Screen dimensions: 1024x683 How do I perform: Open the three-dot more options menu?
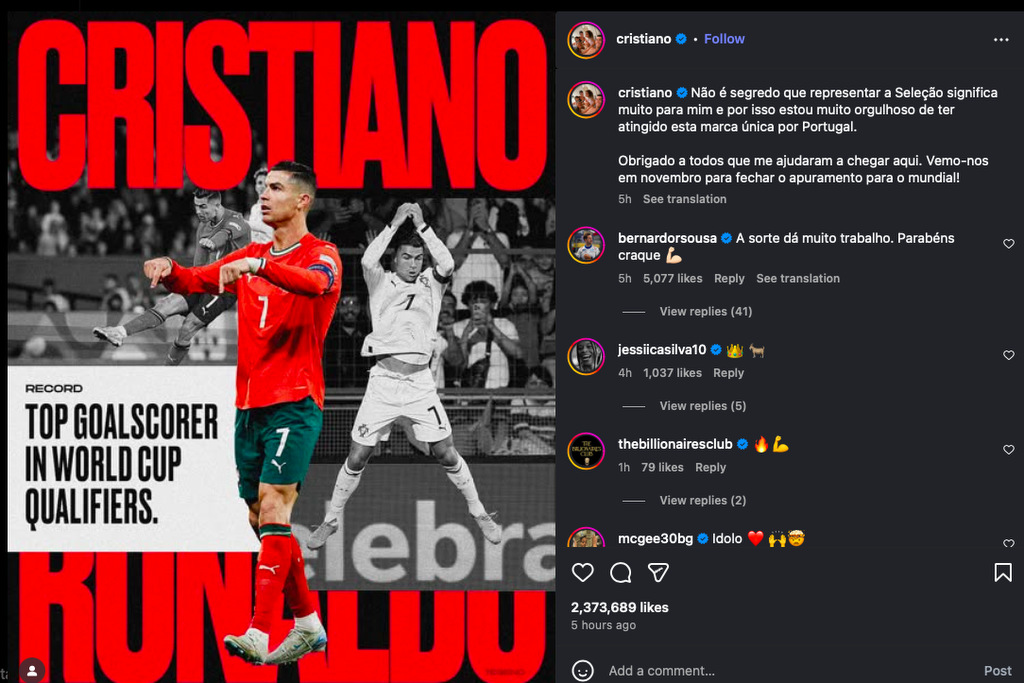[1000, 40]
